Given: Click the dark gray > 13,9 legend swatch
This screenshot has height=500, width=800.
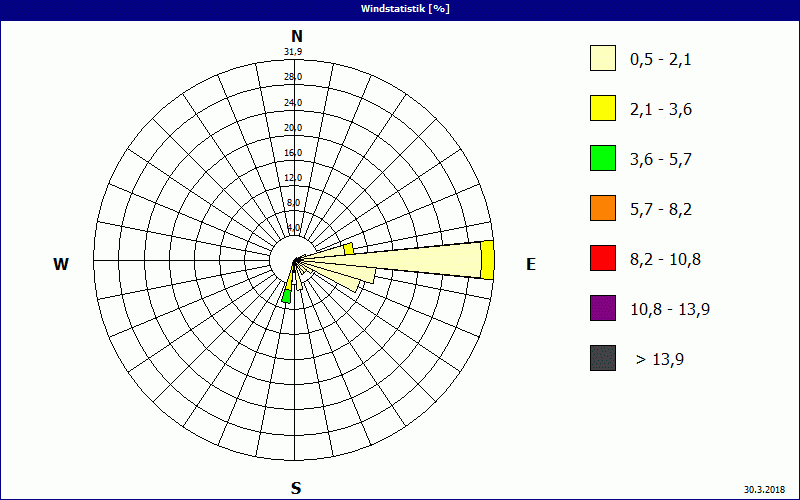Looking at the screenshot, I should point(602,358).
